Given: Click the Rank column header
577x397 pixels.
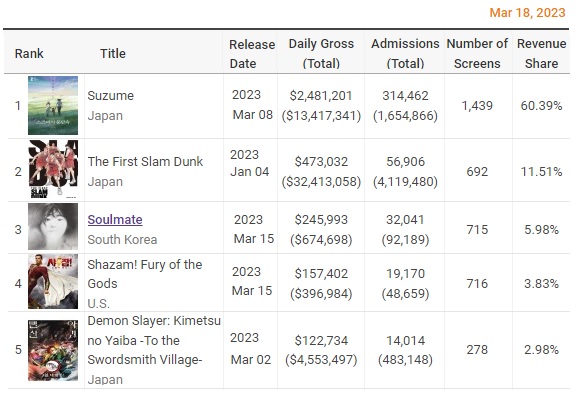Looking at the screenshot, I should click(x=29, y=54).
